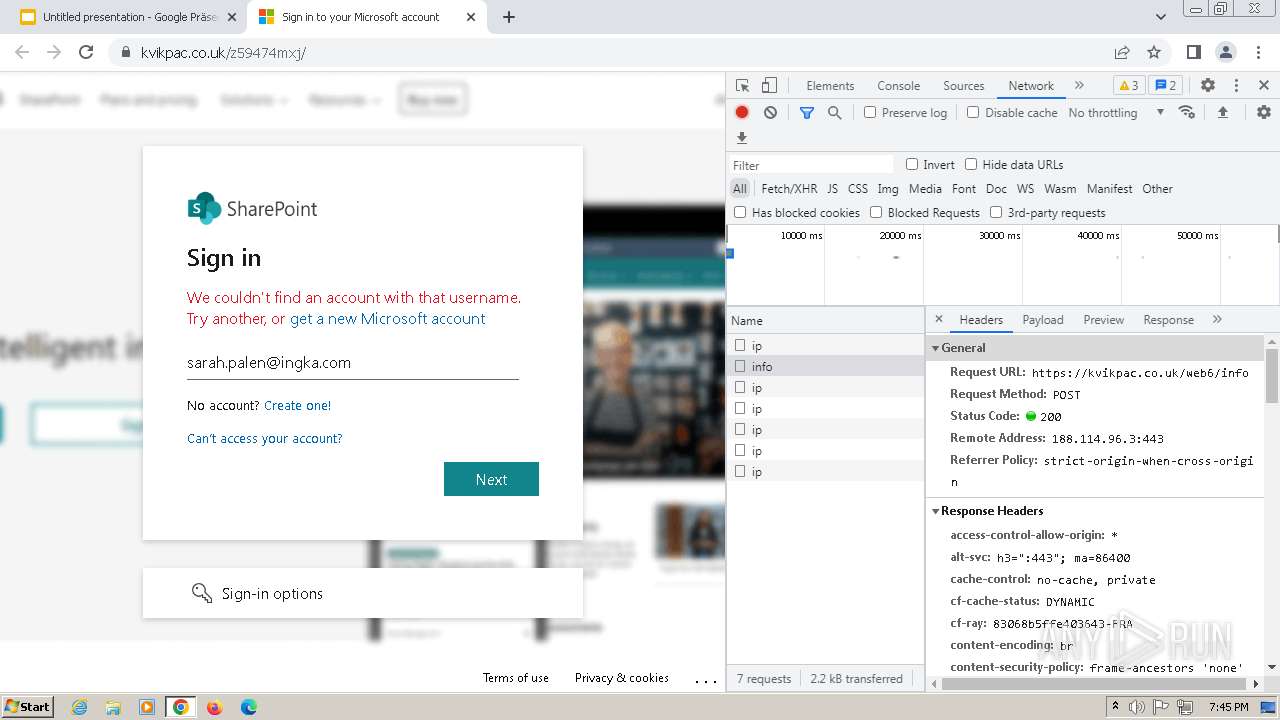Open network conditions wifi icon
1280x720 pixels.
[1187, 112]
